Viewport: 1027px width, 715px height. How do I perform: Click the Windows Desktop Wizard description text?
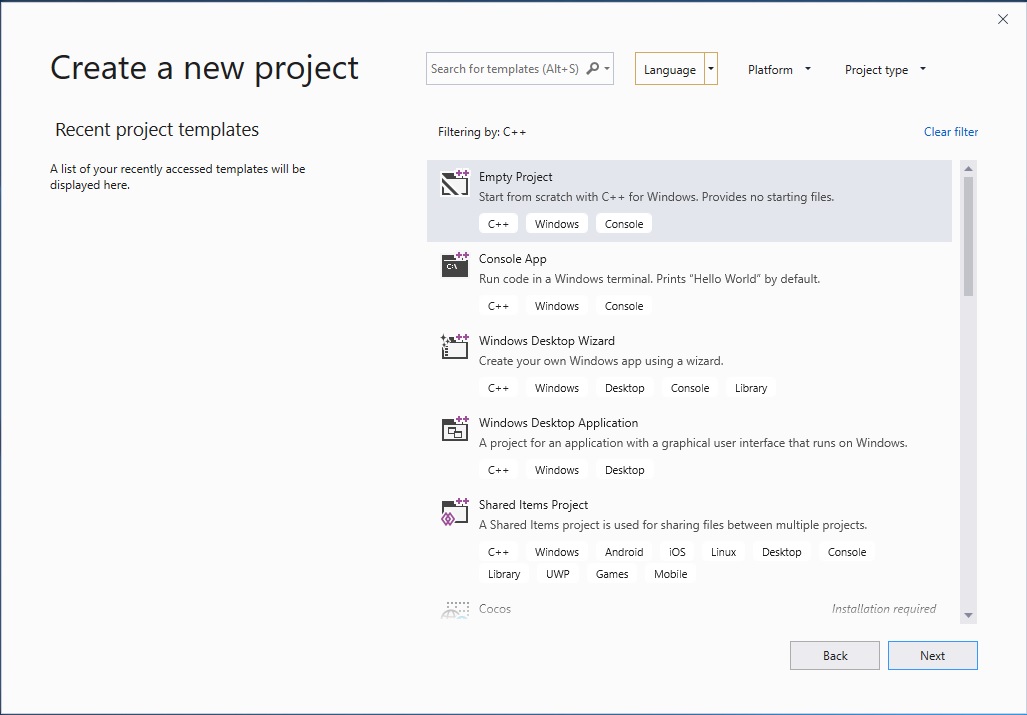click(601, 361)
